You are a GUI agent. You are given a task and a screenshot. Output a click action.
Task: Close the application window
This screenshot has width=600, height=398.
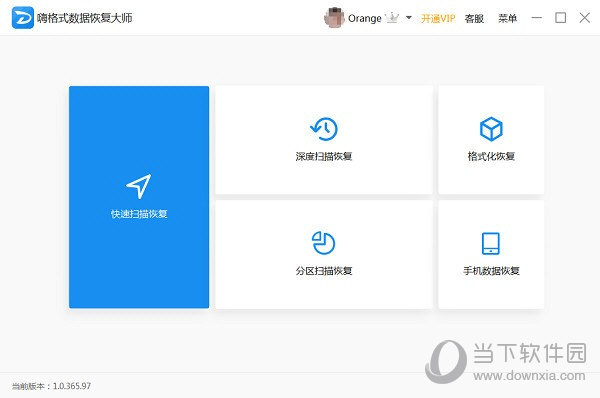click(585, 18)
